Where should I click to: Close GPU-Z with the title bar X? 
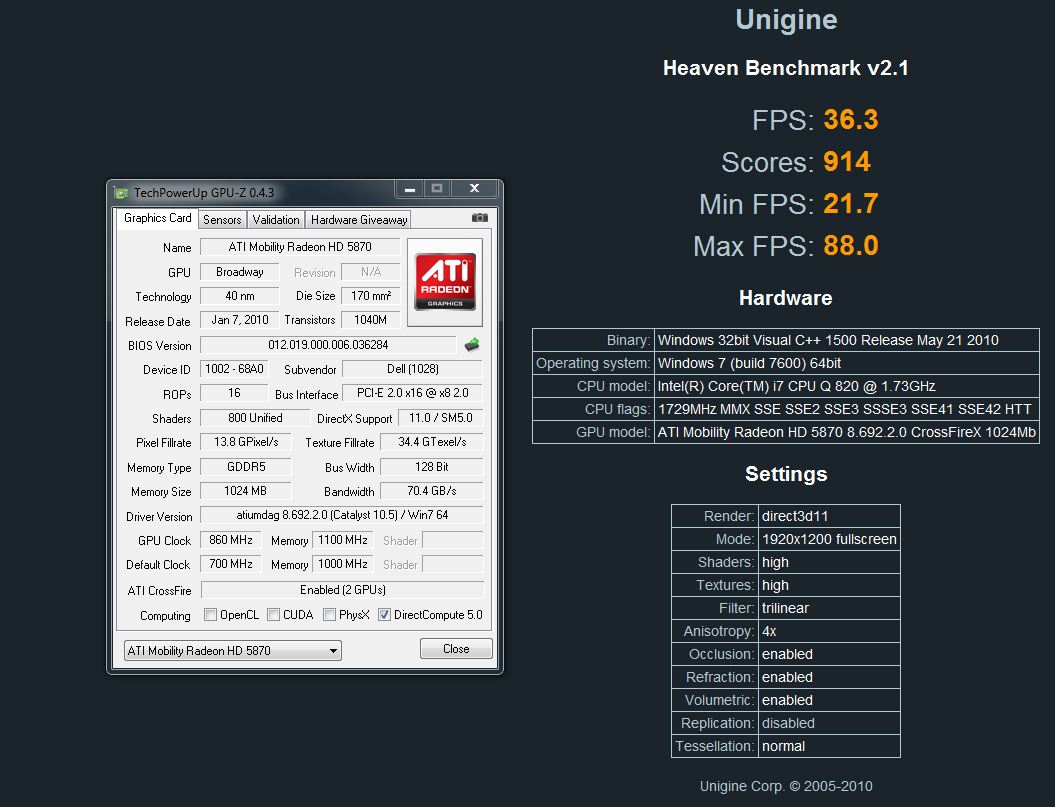[x=474, y=188]
